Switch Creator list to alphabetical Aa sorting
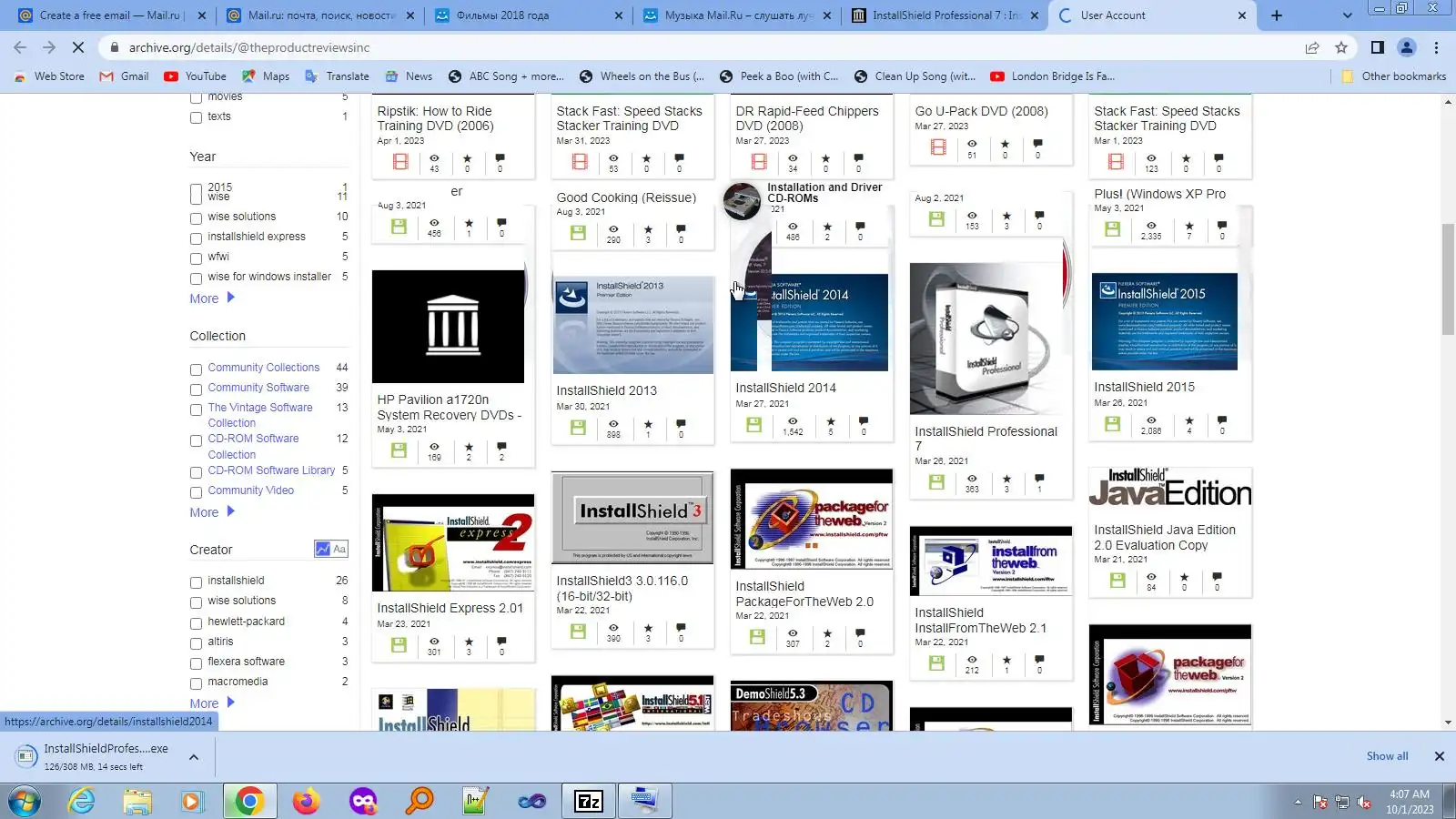 339,549
